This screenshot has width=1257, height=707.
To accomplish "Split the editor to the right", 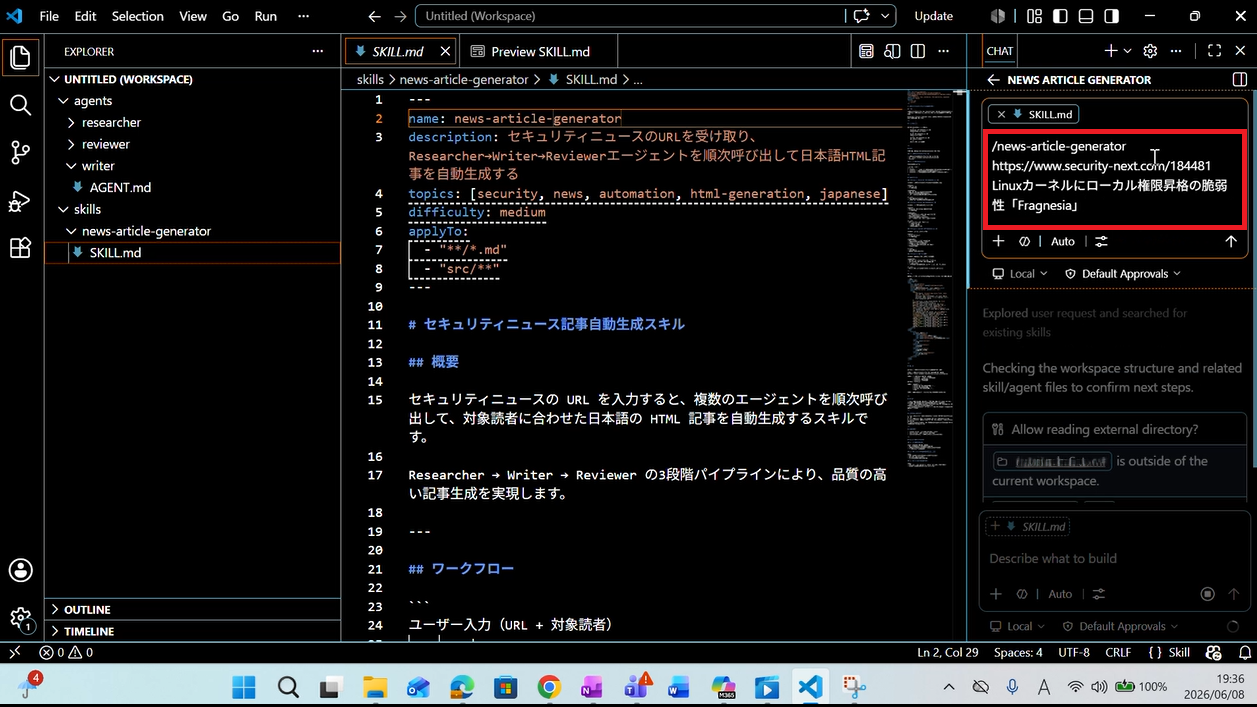I will click(918, 51).
